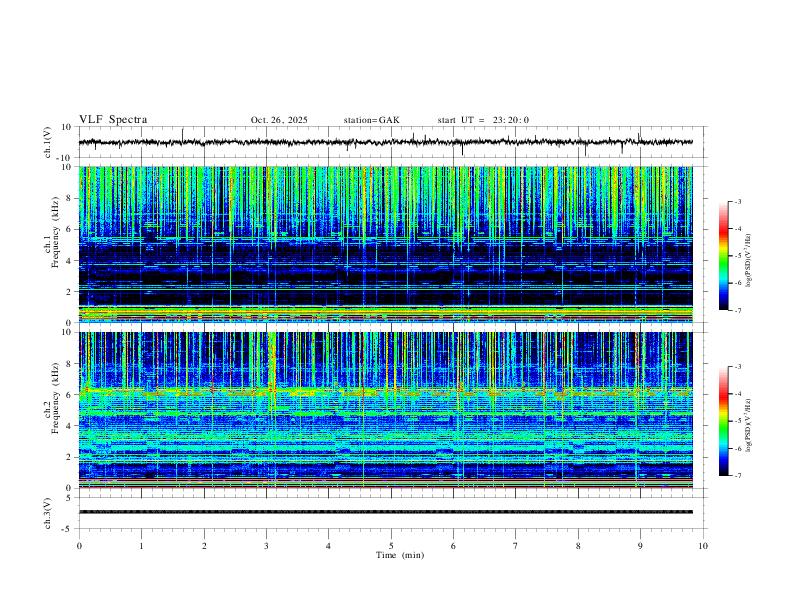The height and width of the screenshot is (612, 792).
Task: Click the "8" kHz tick on ch.1 axis
Action: 69,198
